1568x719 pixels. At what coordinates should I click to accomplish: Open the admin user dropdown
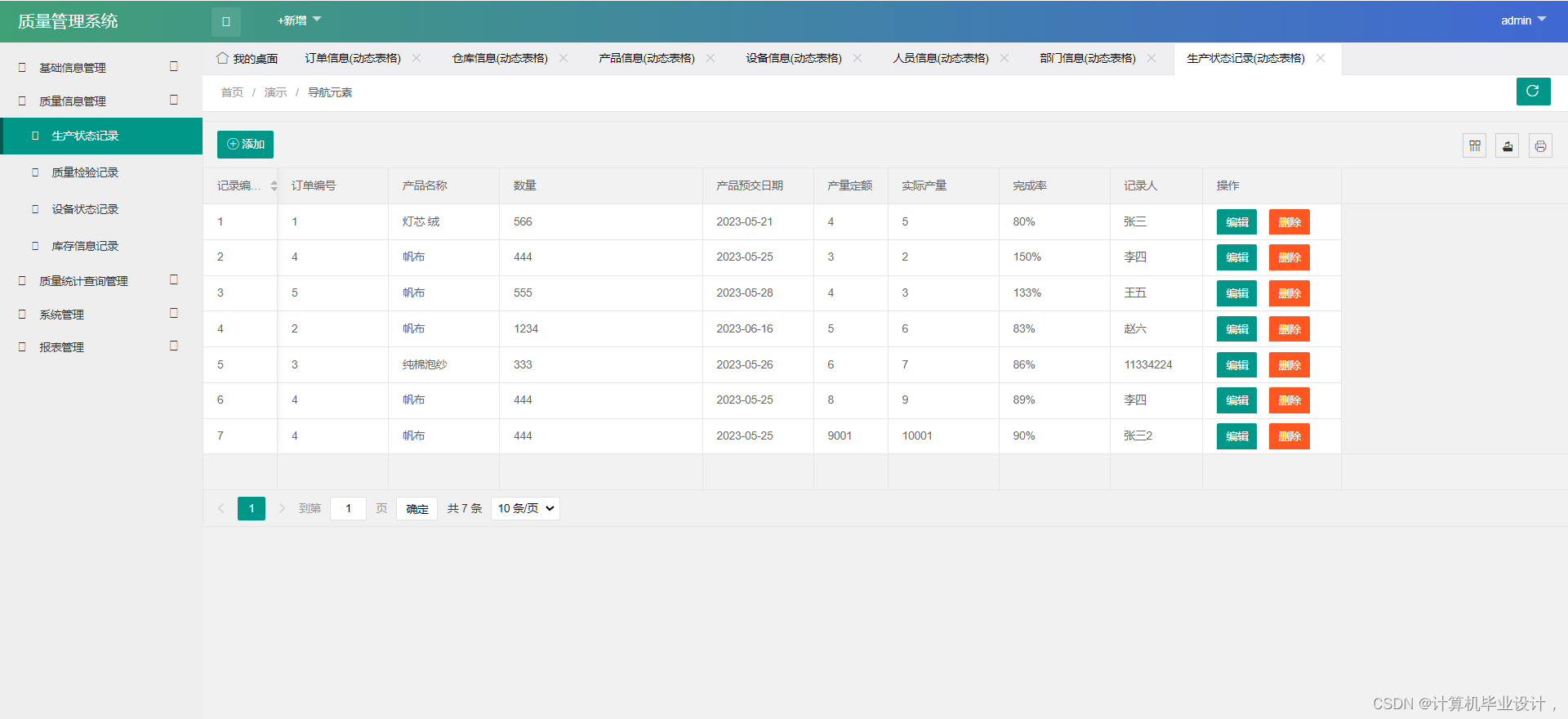pos(1523,20)
